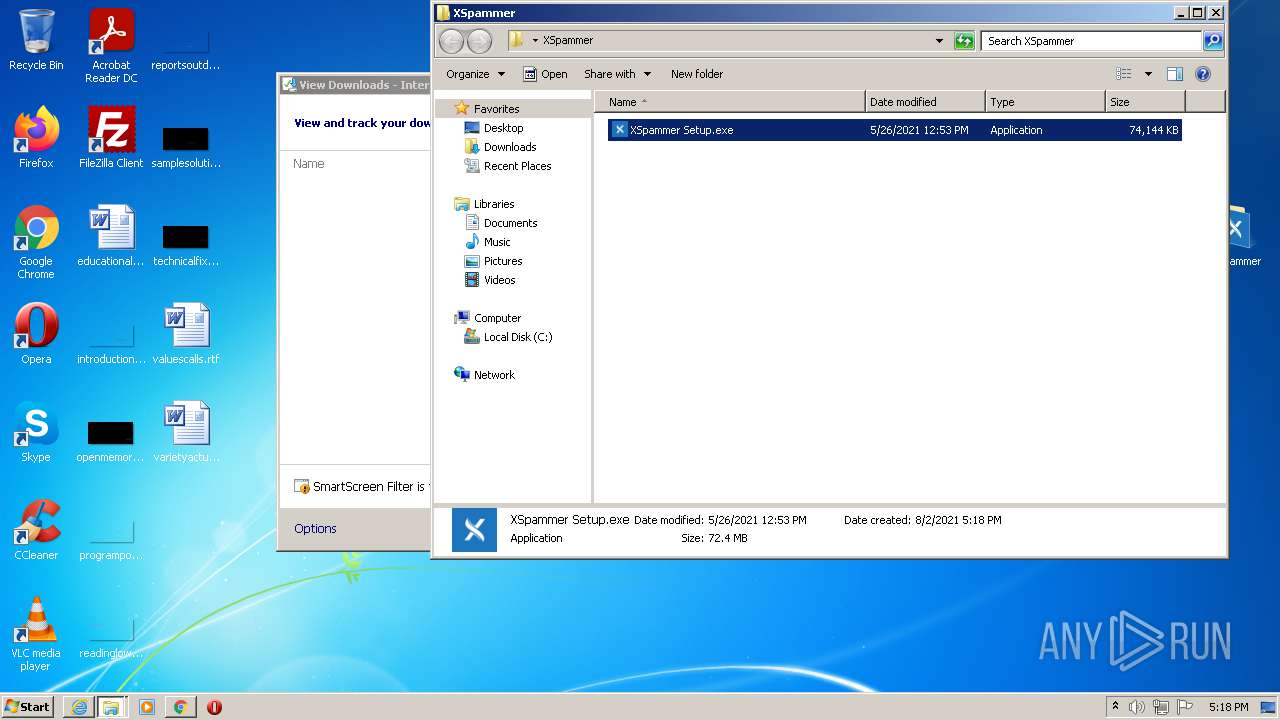Open Downloads in the navigation pane
This screenshot has height=720, width=1280.
point(510,147)
